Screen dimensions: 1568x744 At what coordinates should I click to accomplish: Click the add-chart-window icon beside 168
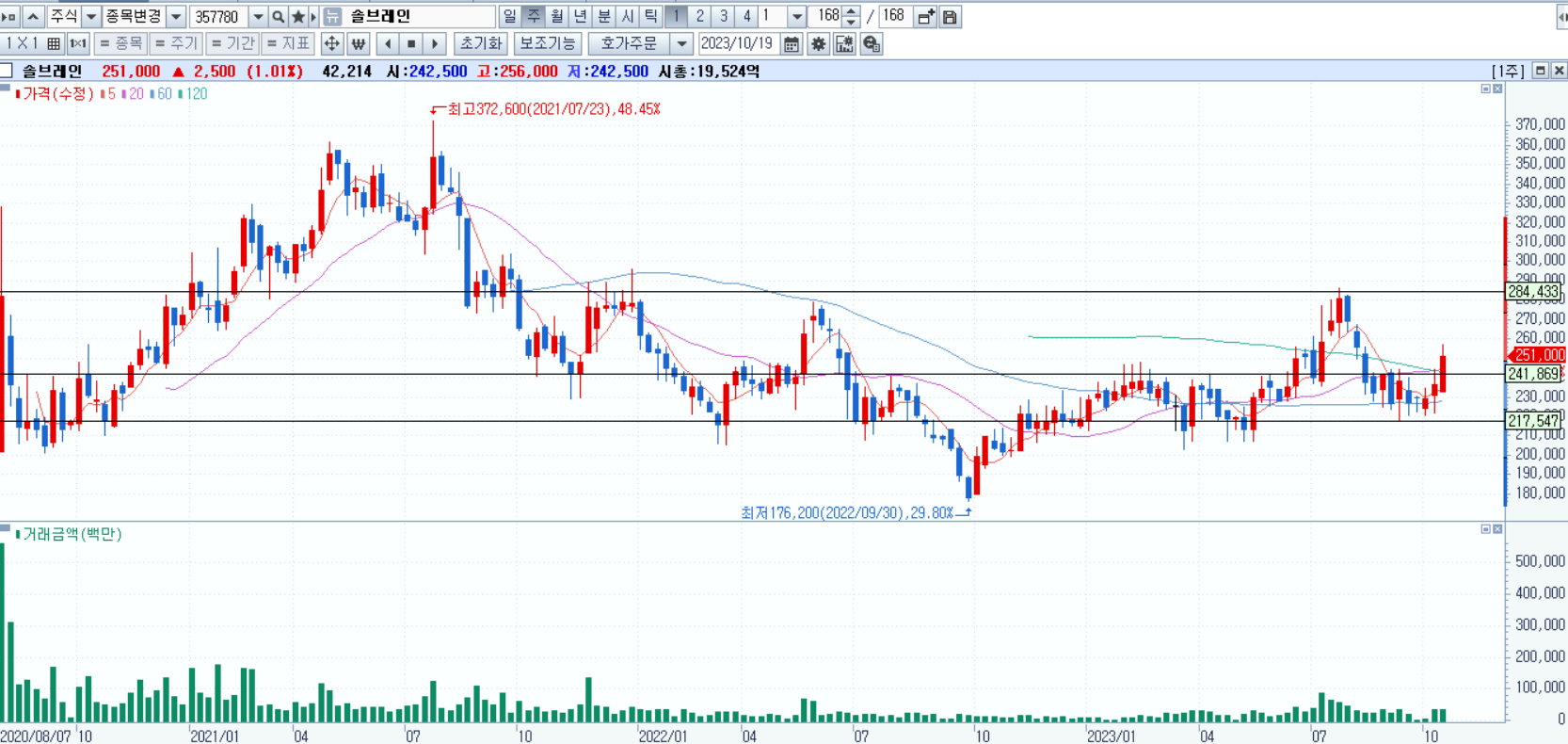tap(926, 17)
